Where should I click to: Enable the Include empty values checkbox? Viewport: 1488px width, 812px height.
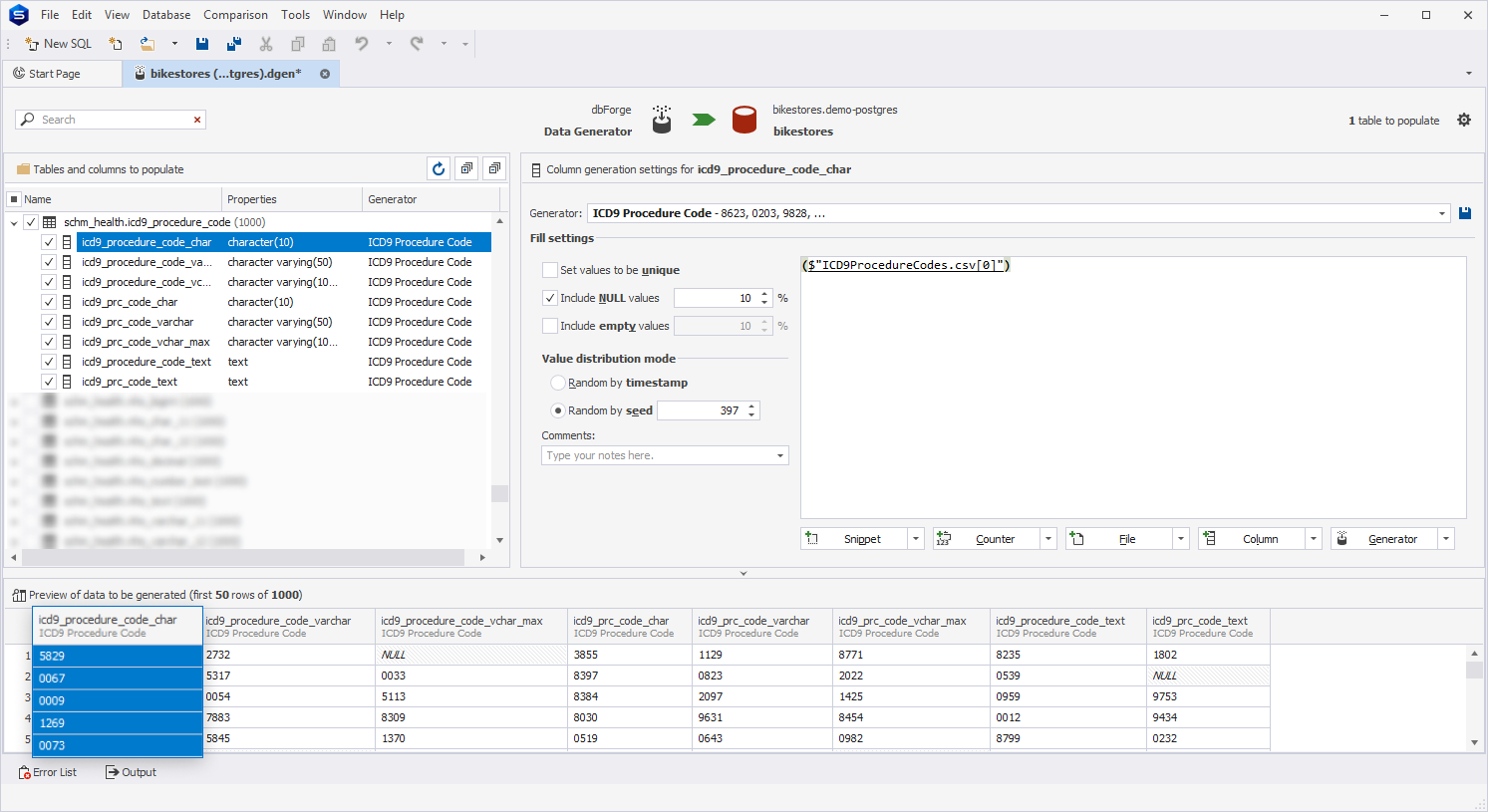click(549, 326)
